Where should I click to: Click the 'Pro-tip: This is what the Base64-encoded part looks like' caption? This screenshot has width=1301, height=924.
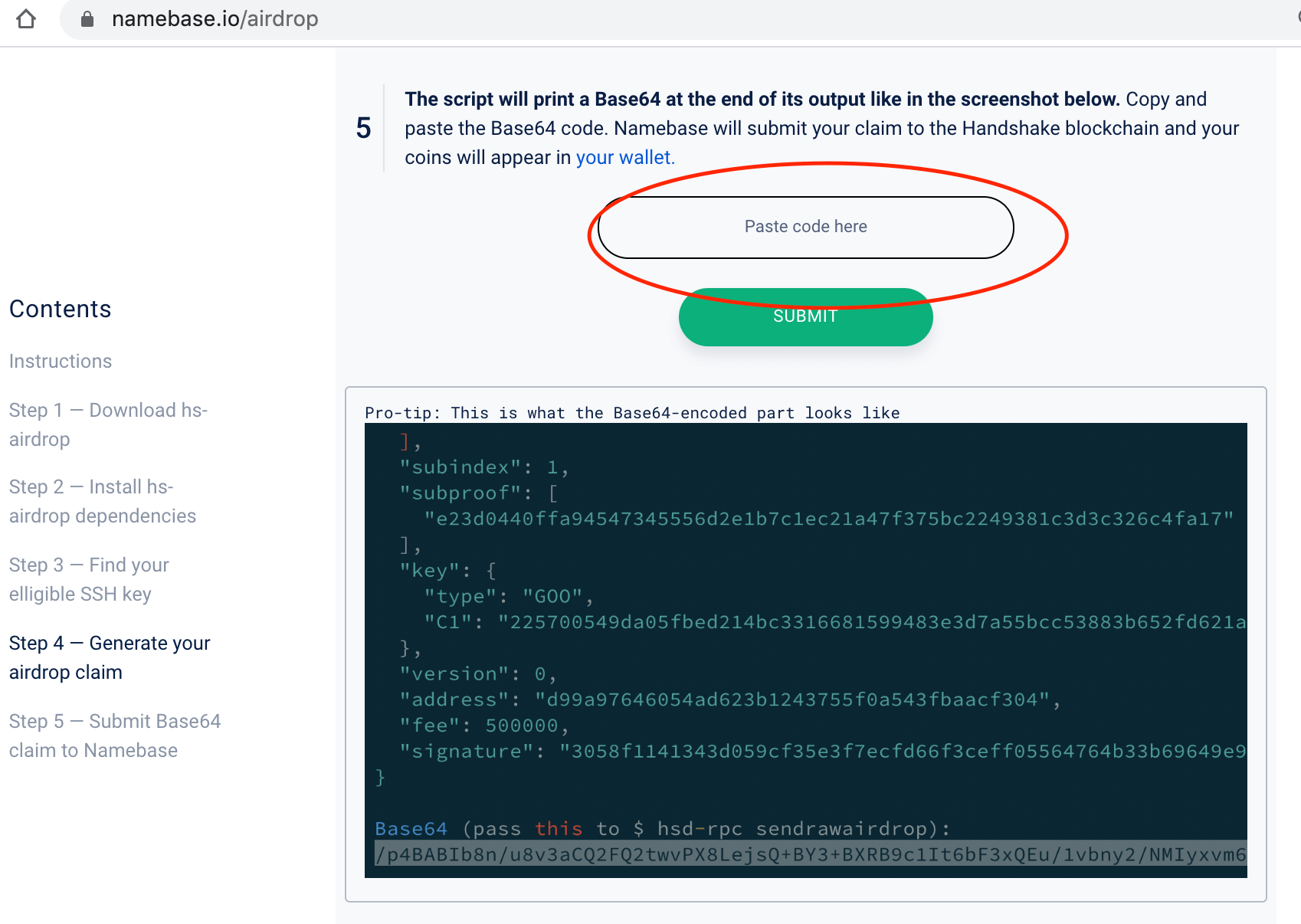632,413
